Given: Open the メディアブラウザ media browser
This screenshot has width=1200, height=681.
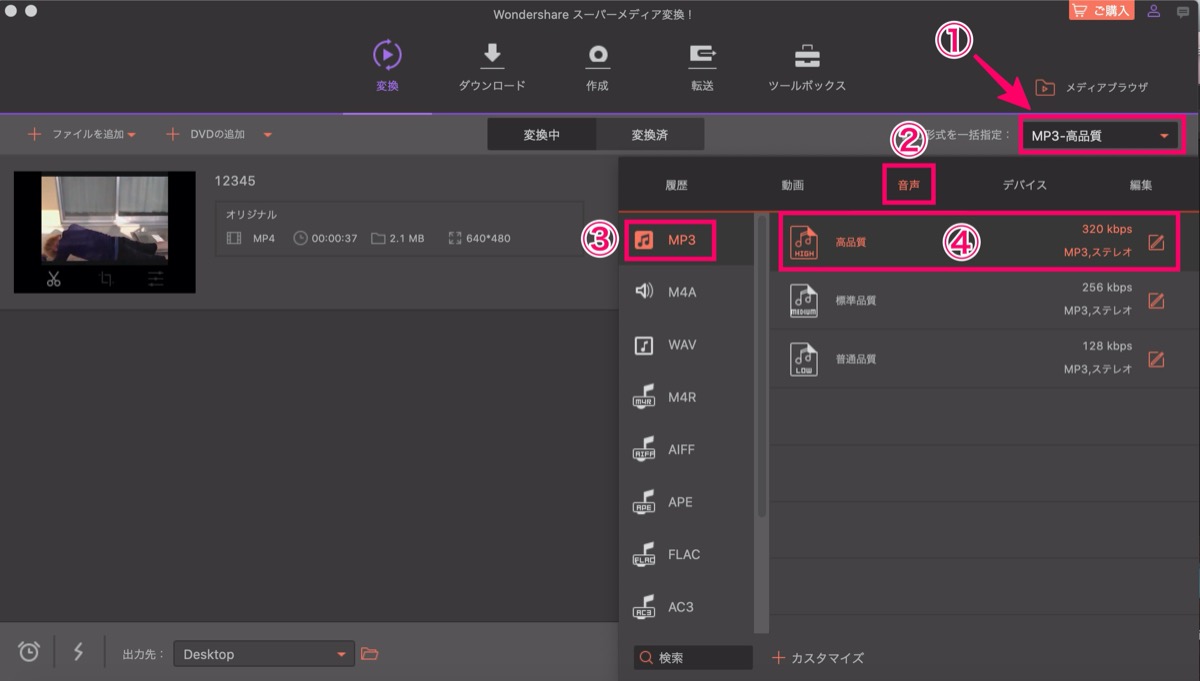Looking at the screenshot, I should (x=1091, y=87).
